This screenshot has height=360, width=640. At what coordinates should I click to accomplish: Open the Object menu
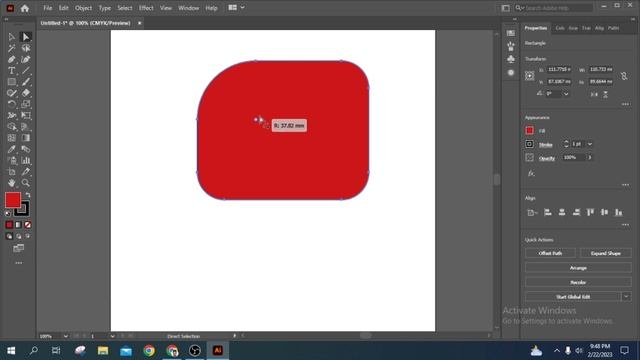(83, 8)
